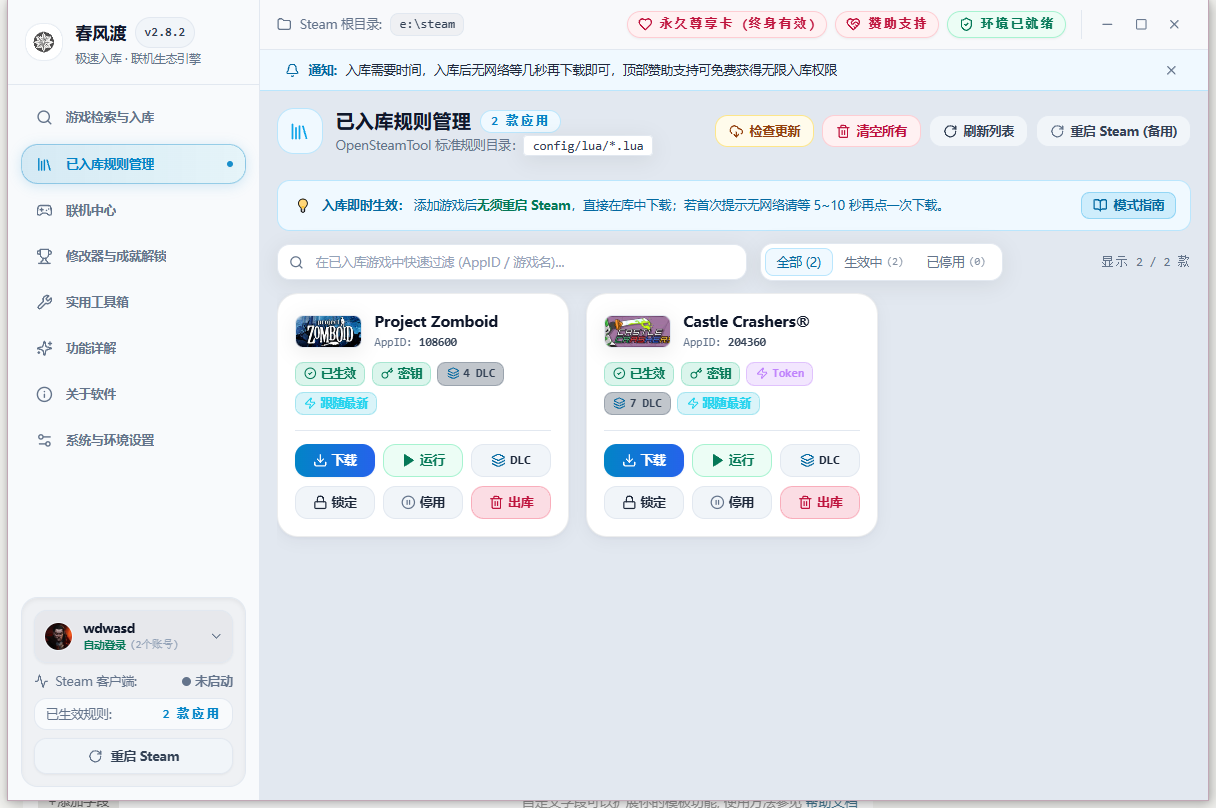Click the Token tag
This screenshot has width=1216, height=808.
coord(780,374)
